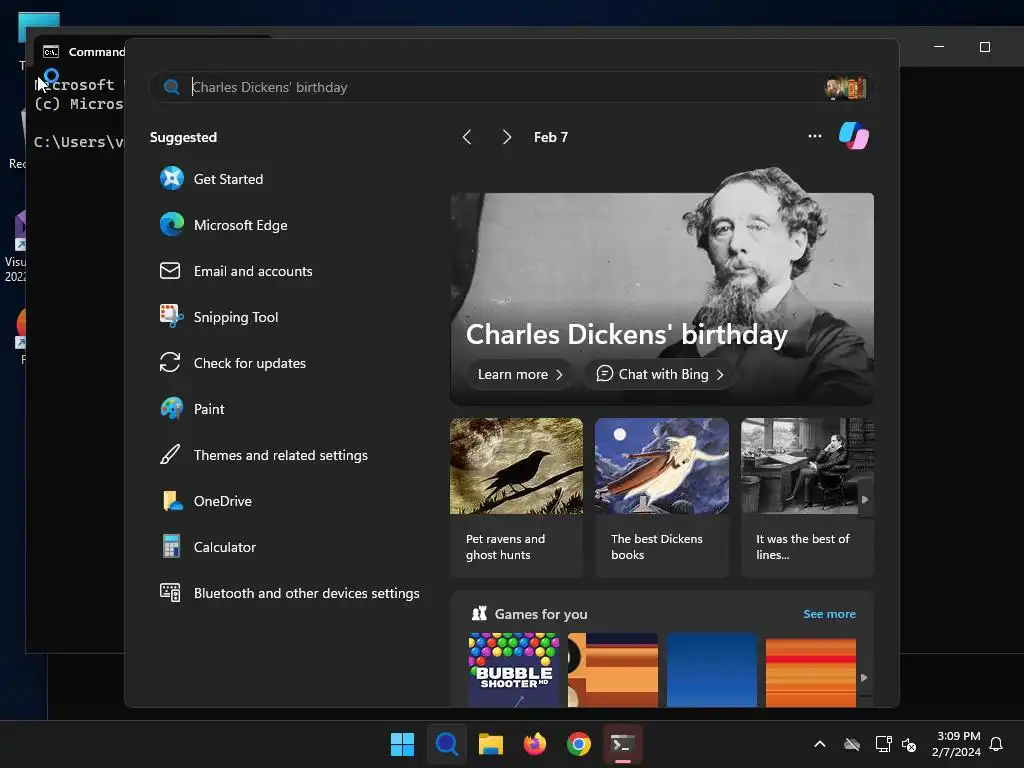Click Learn more about Dickens' birthday
This screenshot has height=768, width=1024.
point(520,374)
